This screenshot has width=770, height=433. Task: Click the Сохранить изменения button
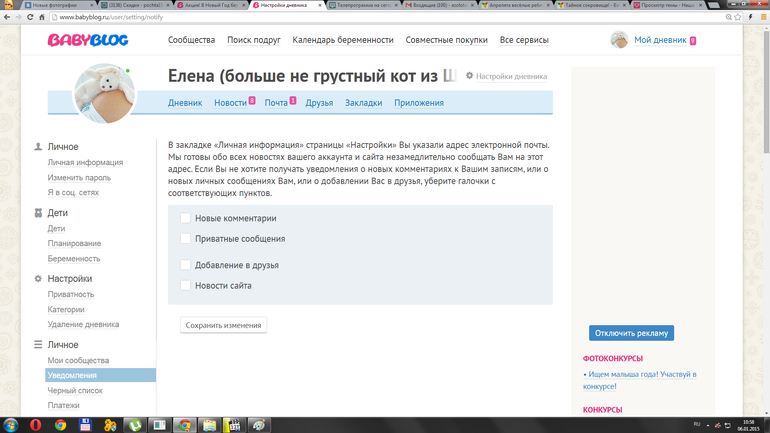(x=223, y=325)
